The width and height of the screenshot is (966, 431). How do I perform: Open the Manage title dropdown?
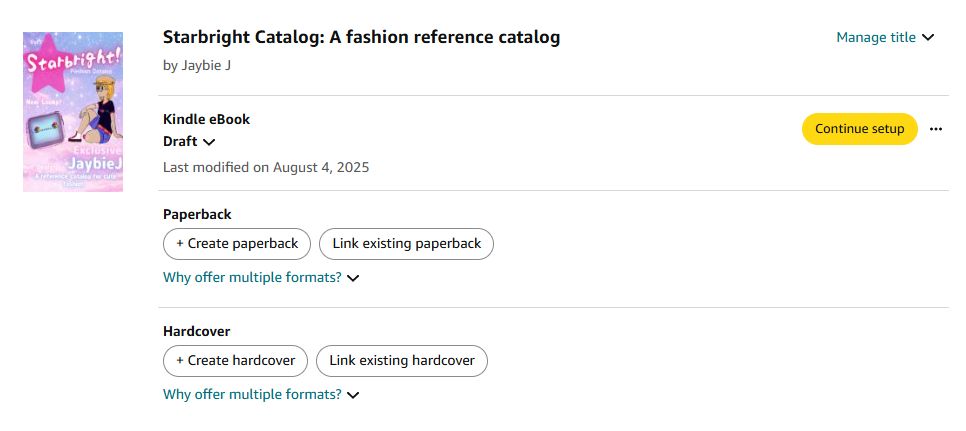(876, 38)
